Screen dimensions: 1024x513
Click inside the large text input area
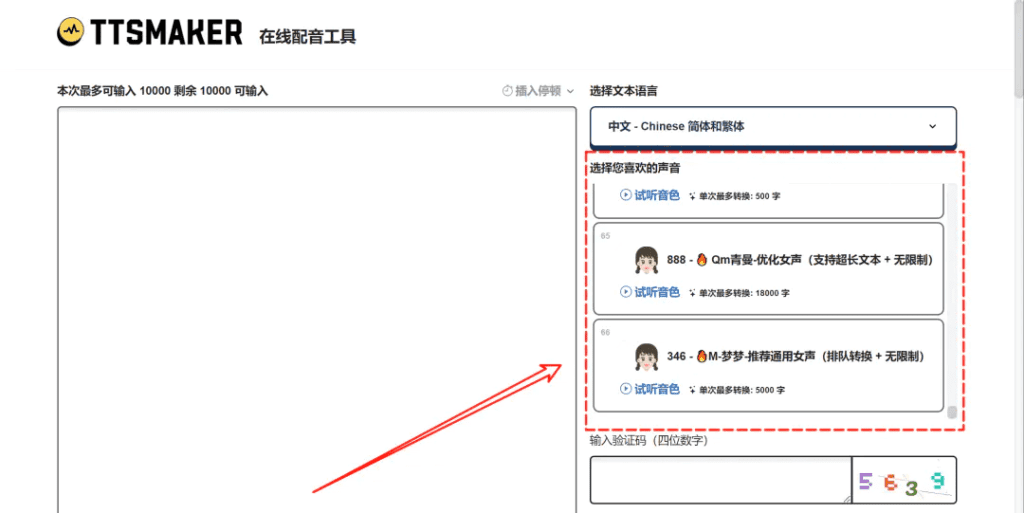pos(317,310)
